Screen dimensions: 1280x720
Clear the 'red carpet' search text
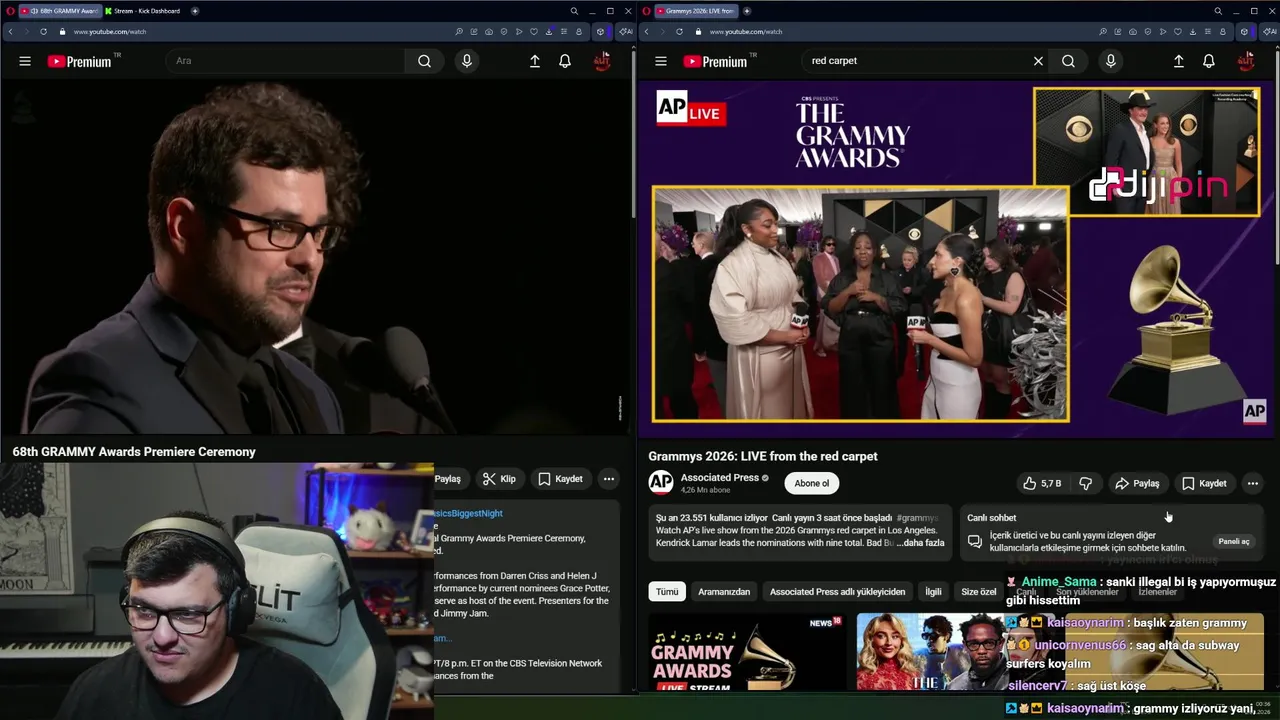click(1038, 61)
